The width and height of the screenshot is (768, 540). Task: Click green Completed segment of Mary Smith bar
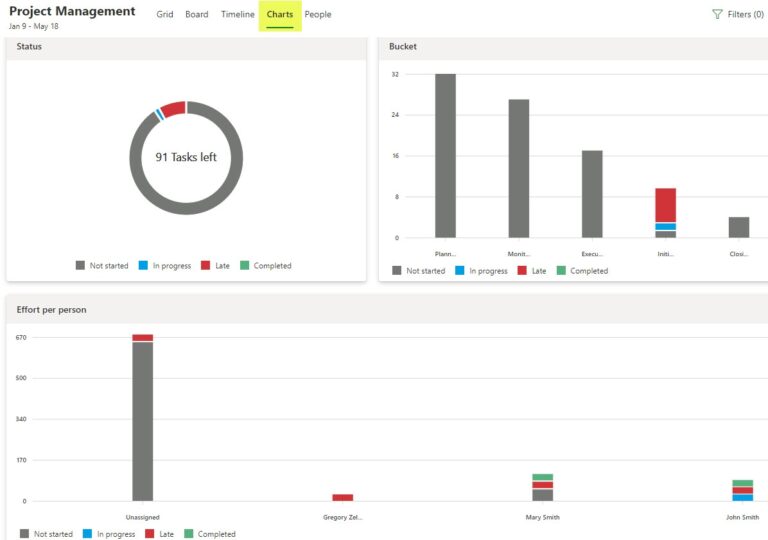tap(543, 477)
